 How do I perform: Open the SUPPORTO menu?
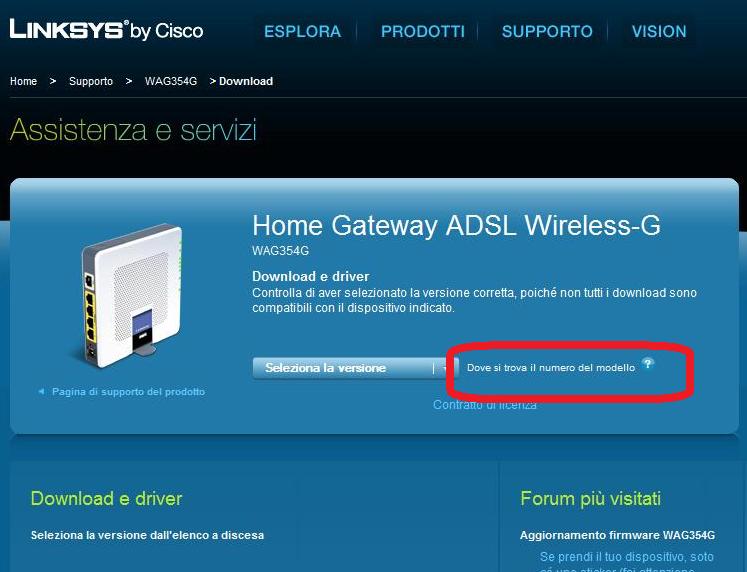[x=547, y=31]
